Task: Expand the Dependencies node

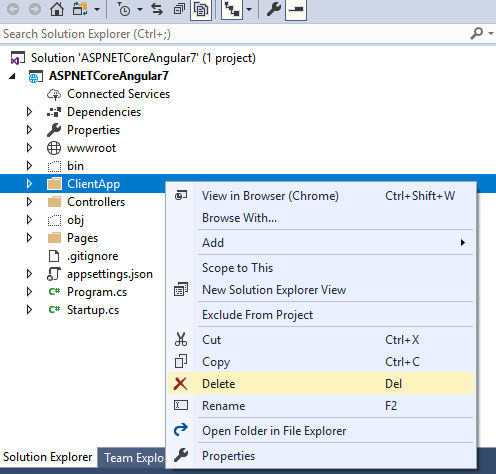Action: pyautogui.click(x=29, y=112)
